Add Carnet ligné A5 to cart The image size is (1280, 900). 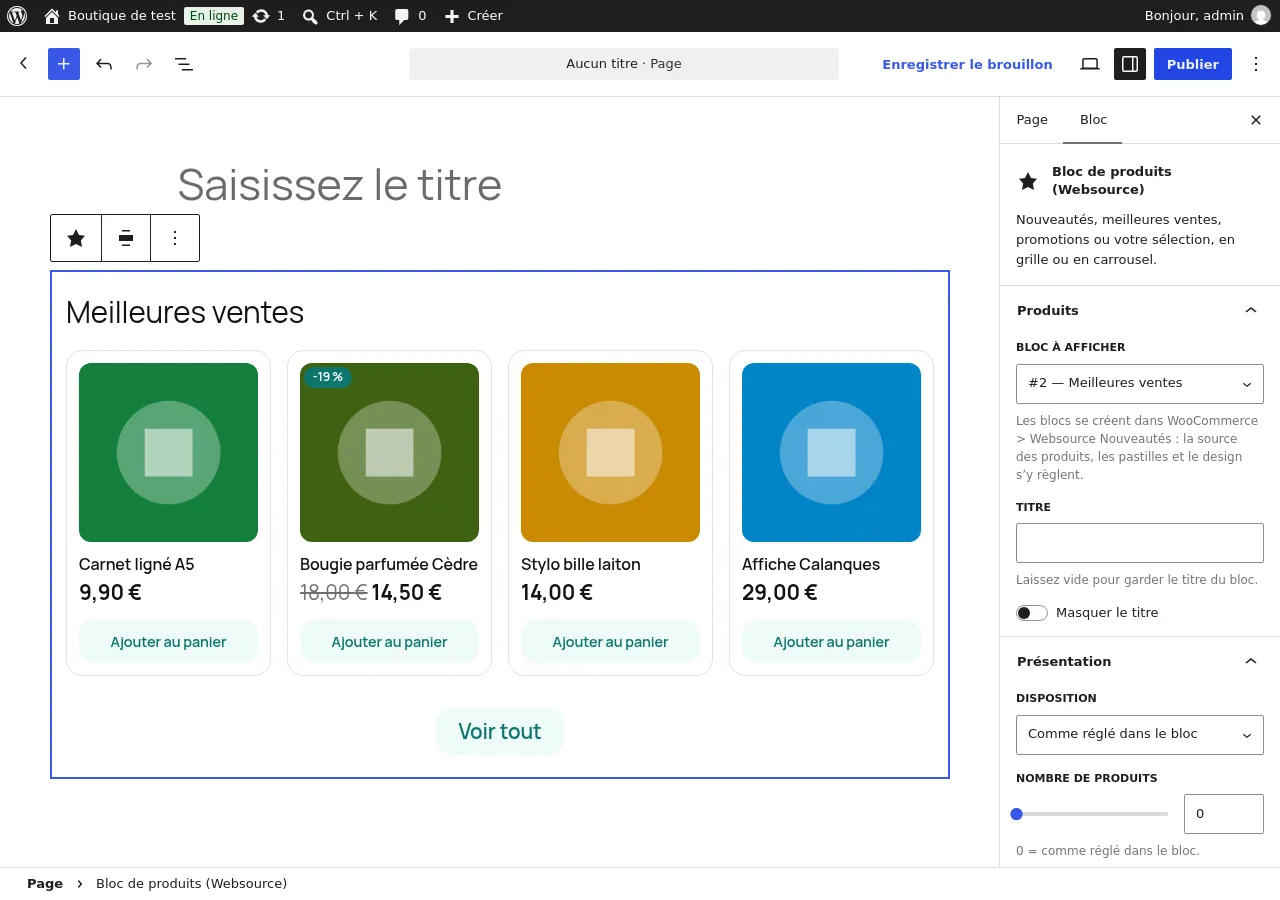click(x=168, y=642)
